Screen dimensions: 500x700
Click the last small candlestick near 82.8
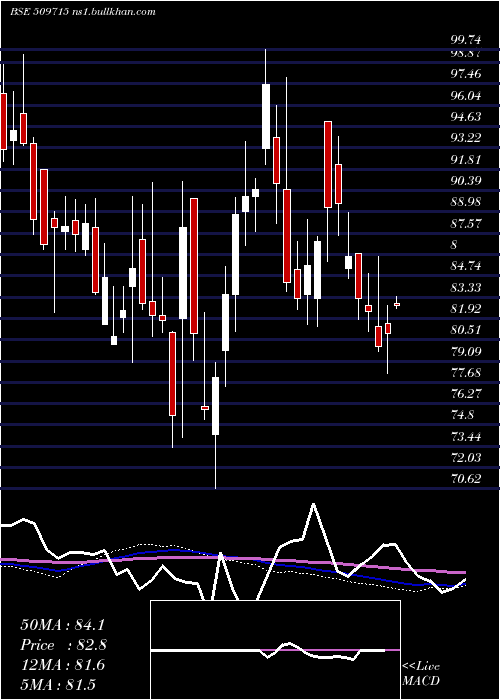pos(396,304)
